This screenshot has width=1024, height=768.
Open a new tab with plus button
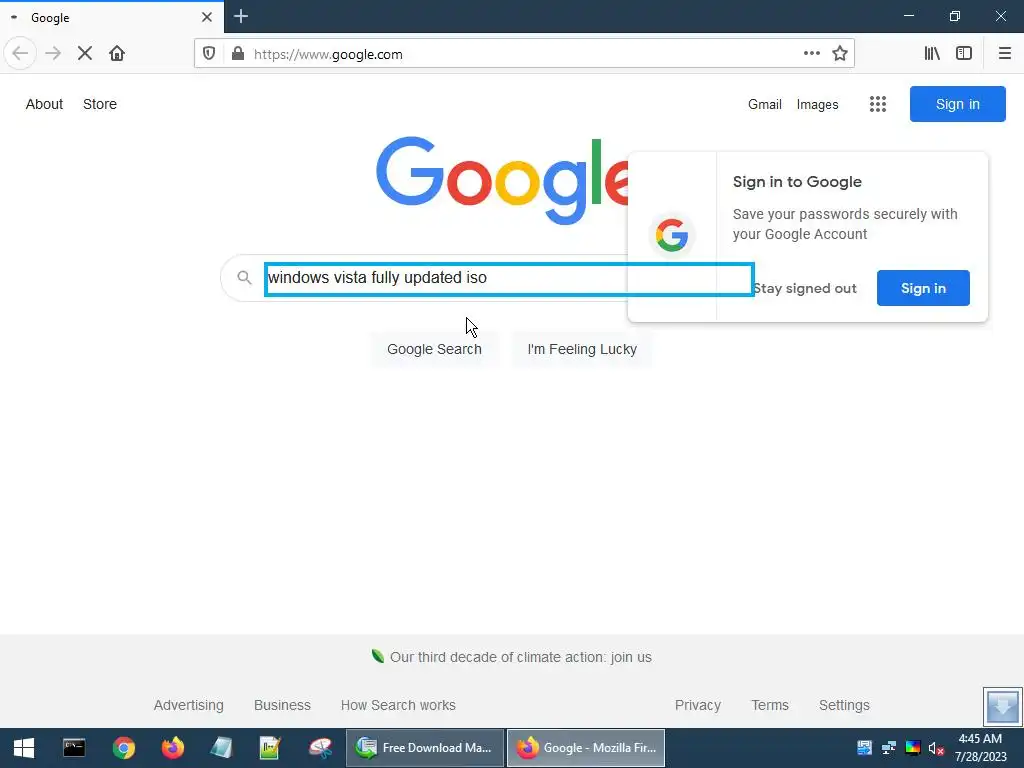[x=241, y=16]
